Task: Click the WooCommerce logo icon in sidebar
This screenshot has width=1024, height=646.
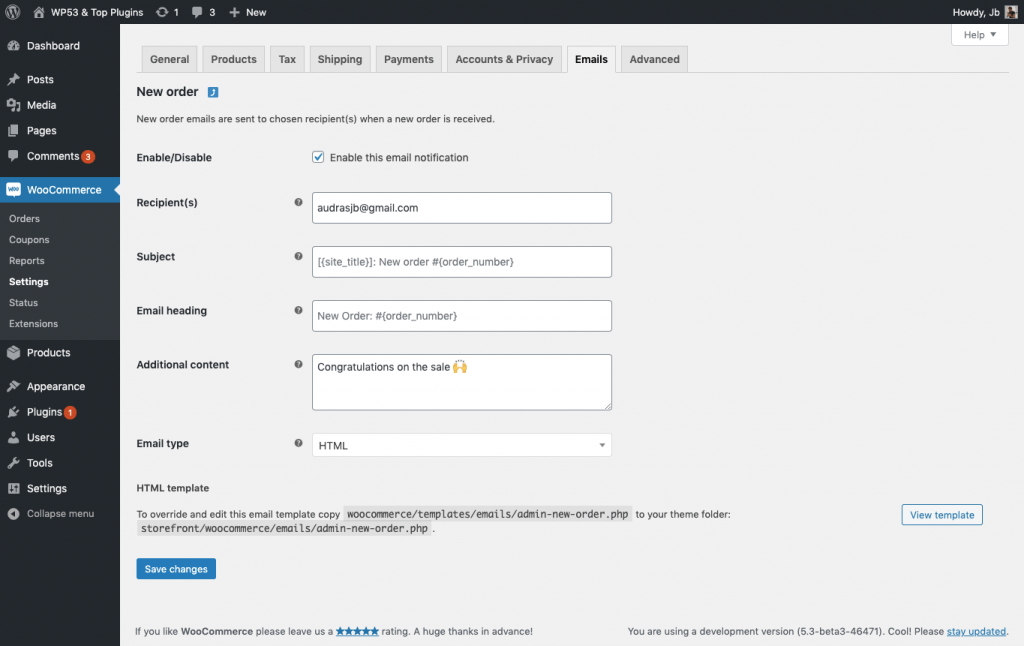Action: point(13,189)
